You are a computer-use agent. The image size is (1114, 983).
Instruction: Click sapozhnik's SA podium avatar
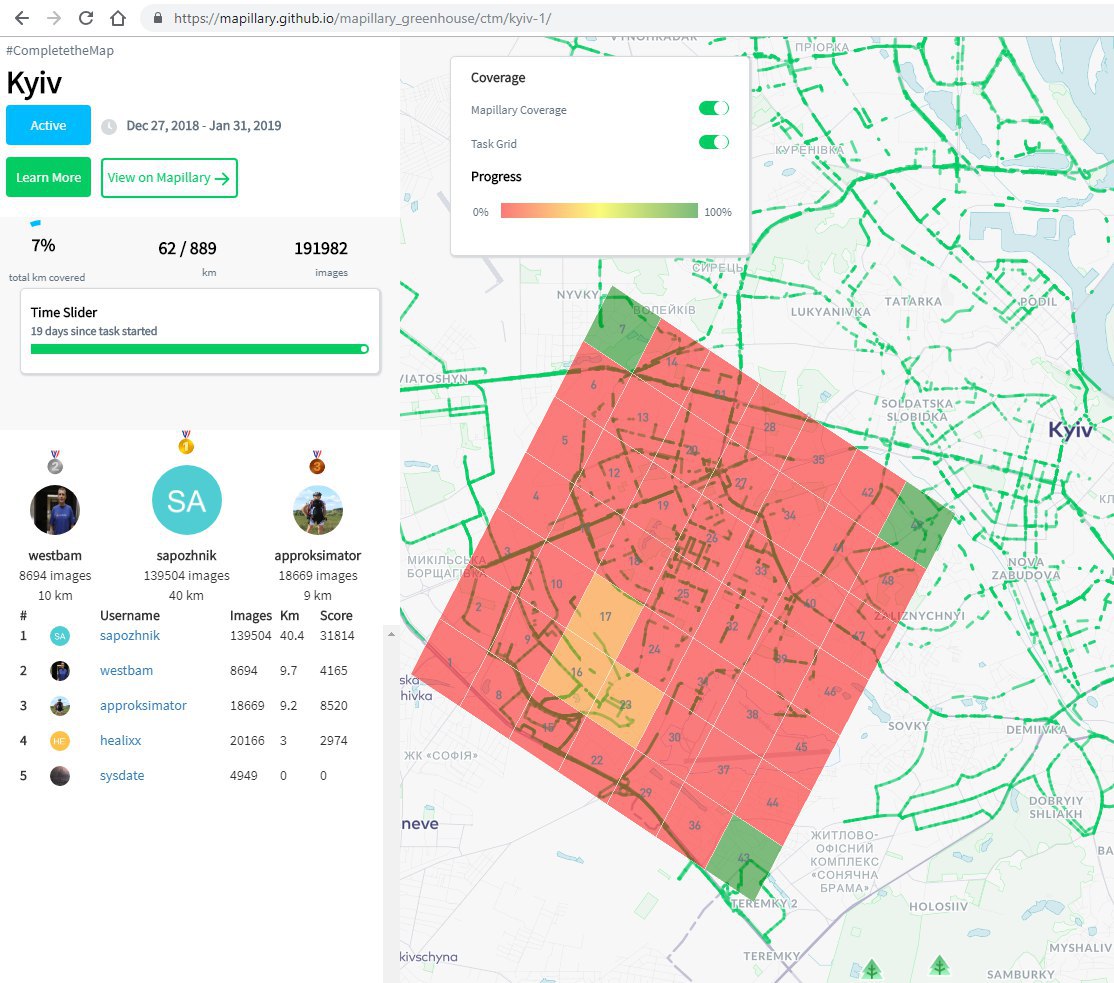187,500
